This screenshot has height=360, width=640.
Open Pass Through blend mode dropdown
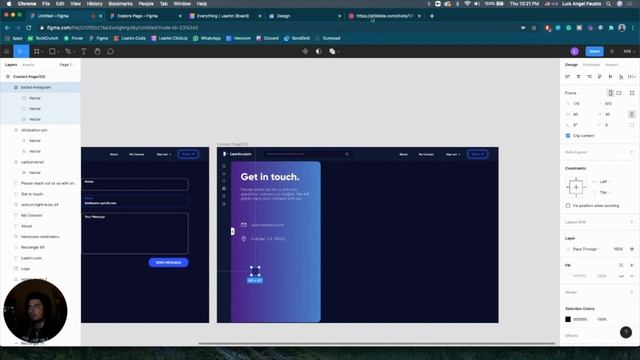(586, 249)
